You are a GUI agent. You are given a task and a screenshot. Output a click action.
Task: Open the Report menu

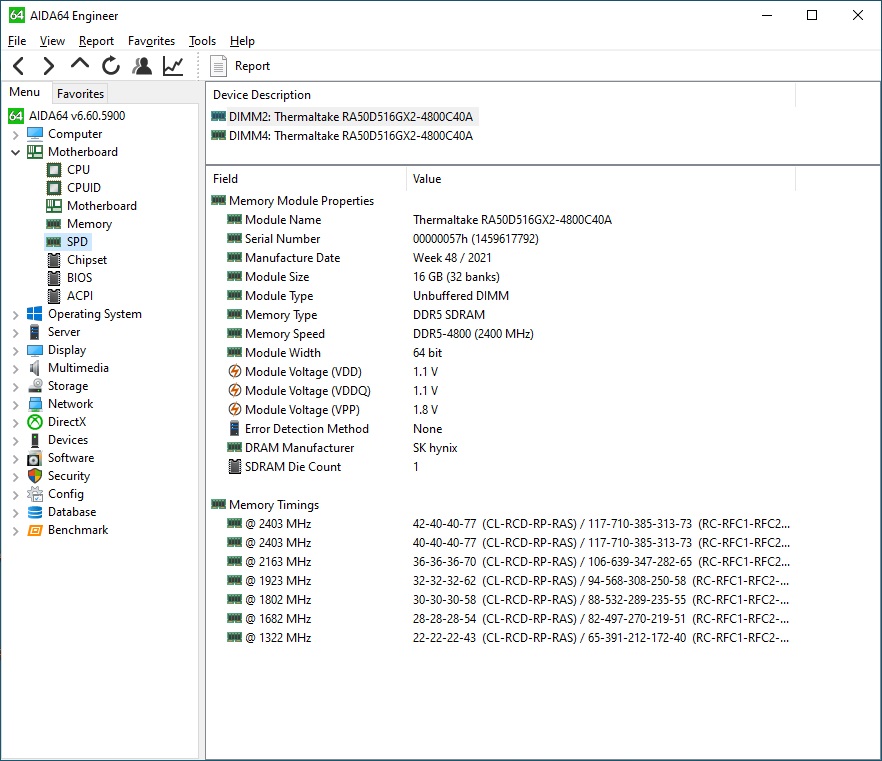(96, 41)
